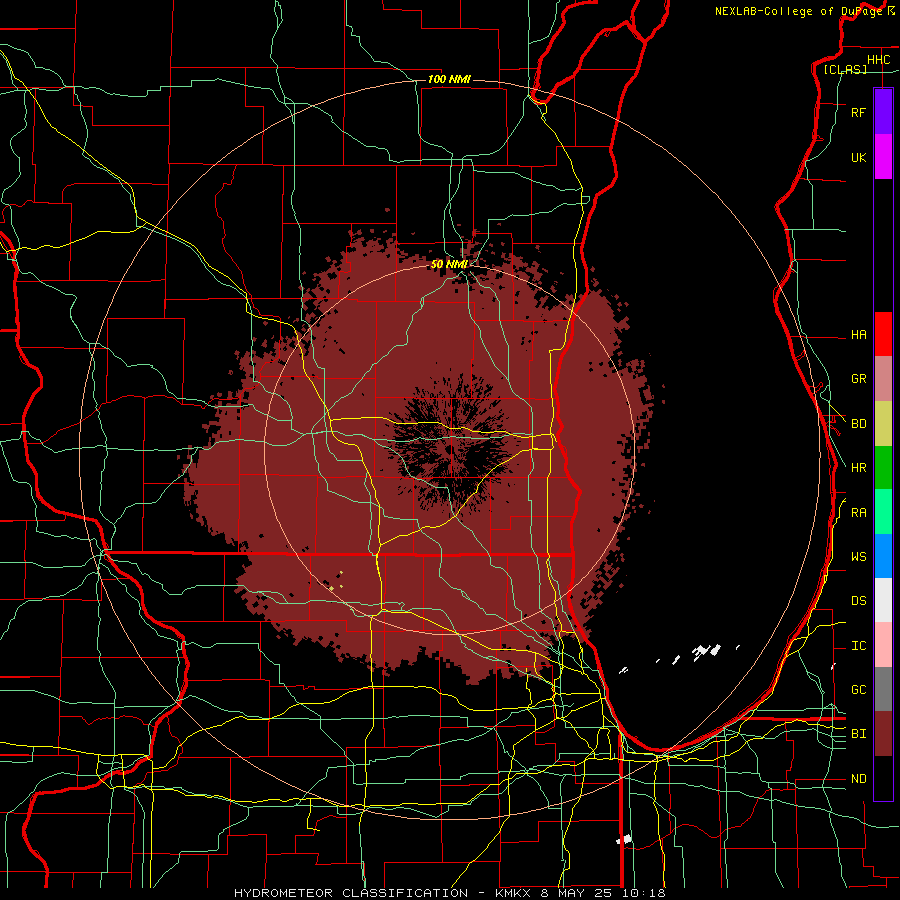
Task: Click the WS legend label
Action: coord(858,557)
